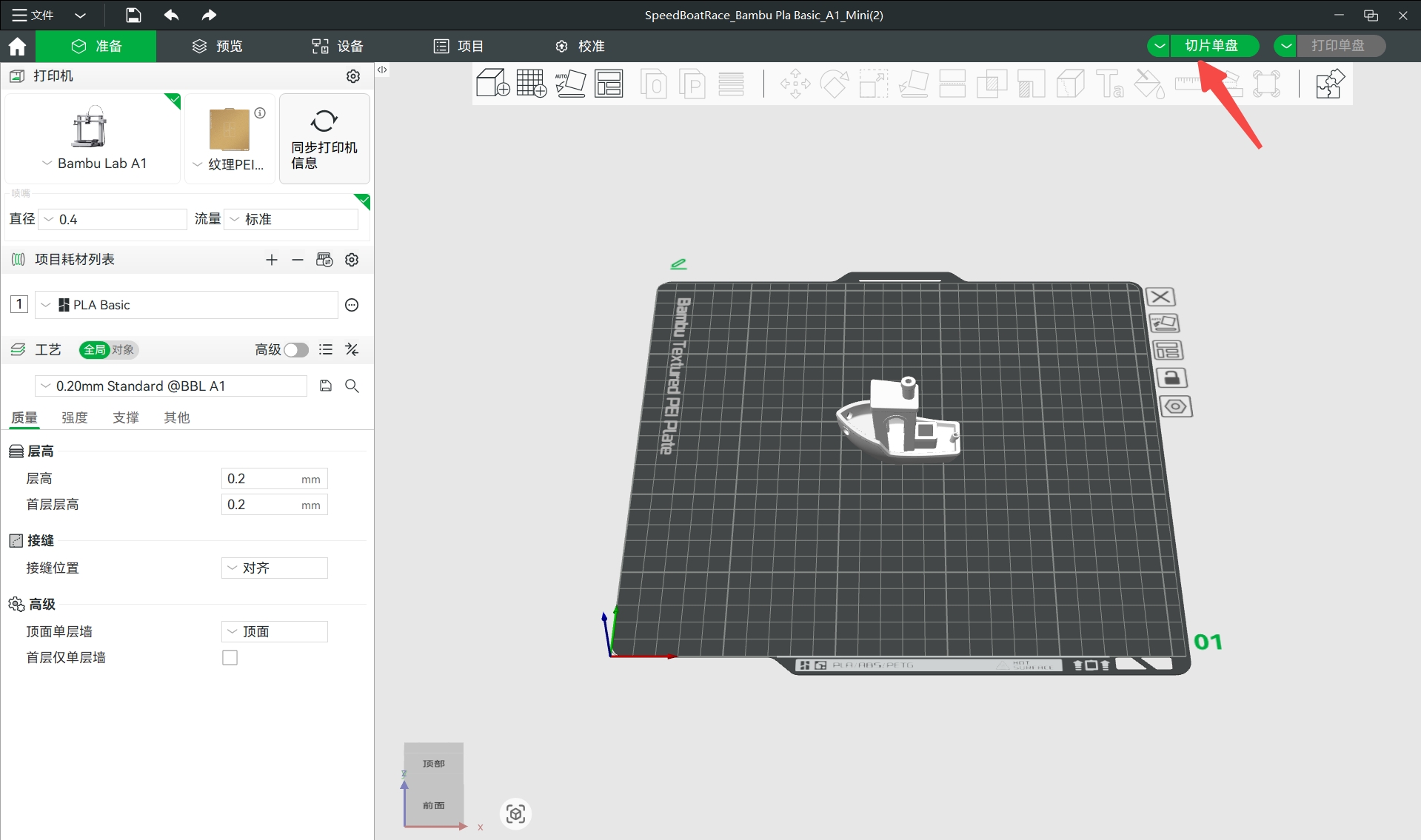
Task: Open the Bambu Lab A1 printer dropdown
Action: 94,164
